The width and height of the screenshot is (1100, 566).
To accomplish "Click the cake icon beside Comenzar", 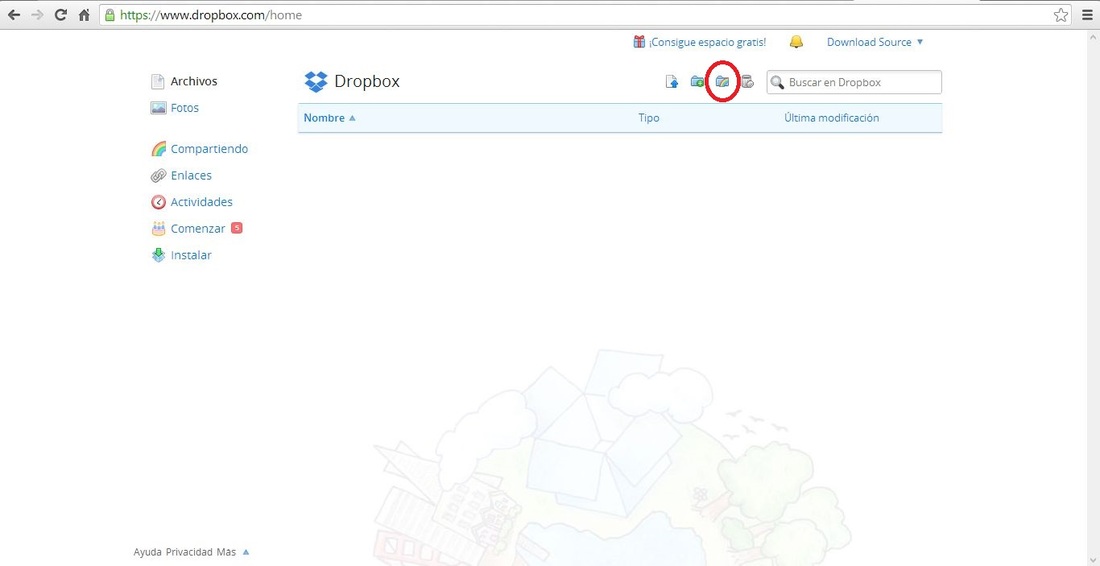I will pyautogui.click(x=159, y=229).
